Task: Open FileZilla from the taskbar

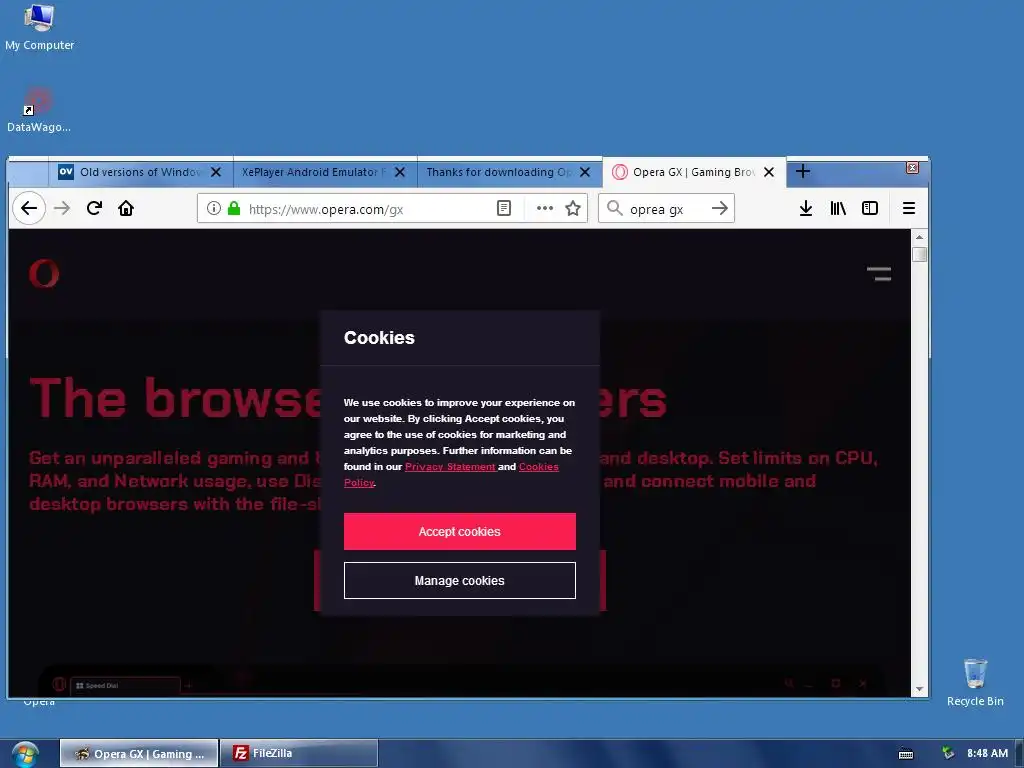Action: (x=299, y=754)
